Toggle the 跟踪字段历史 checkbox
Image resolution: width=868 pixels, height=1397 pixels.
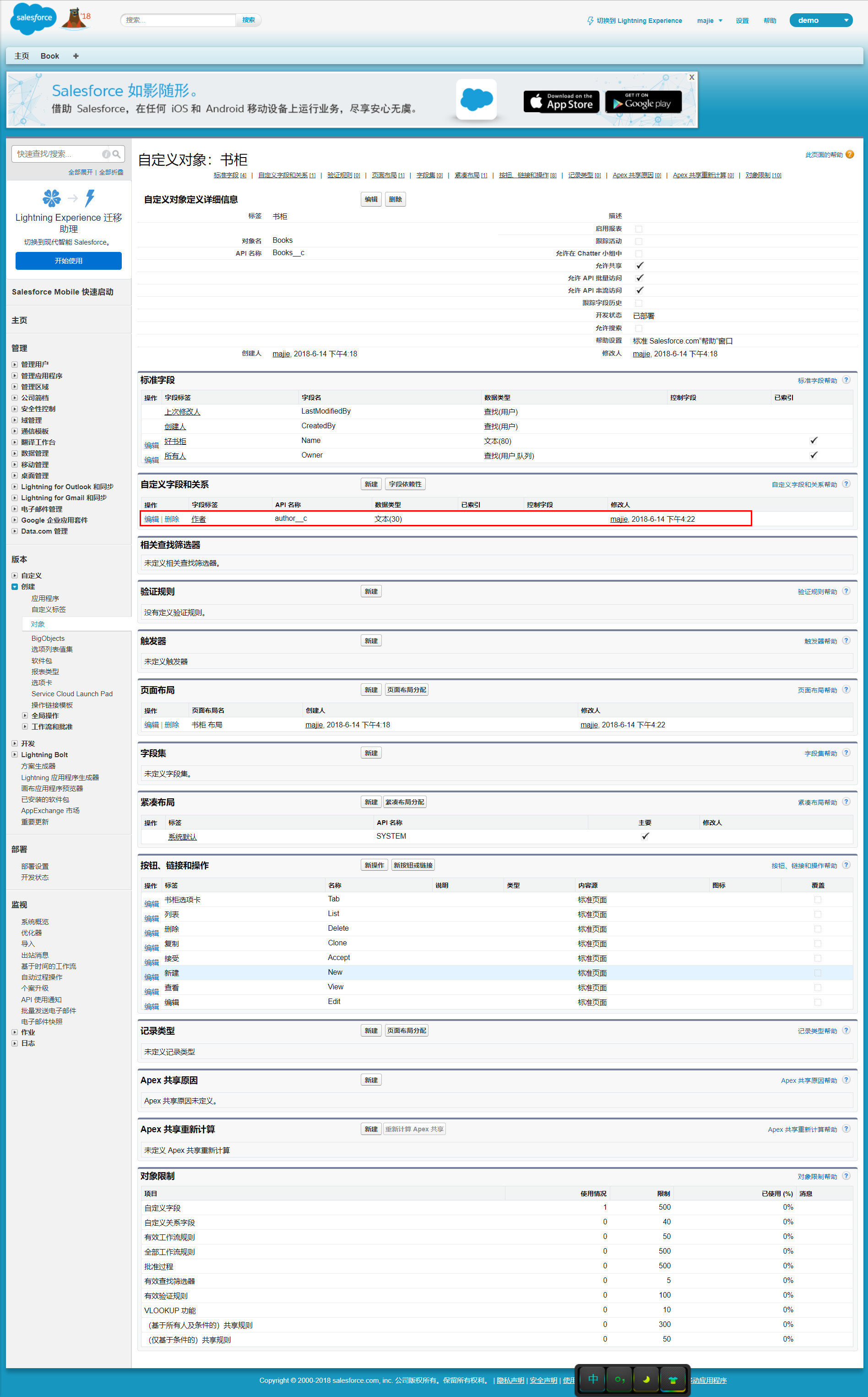[x=638, y=303]
